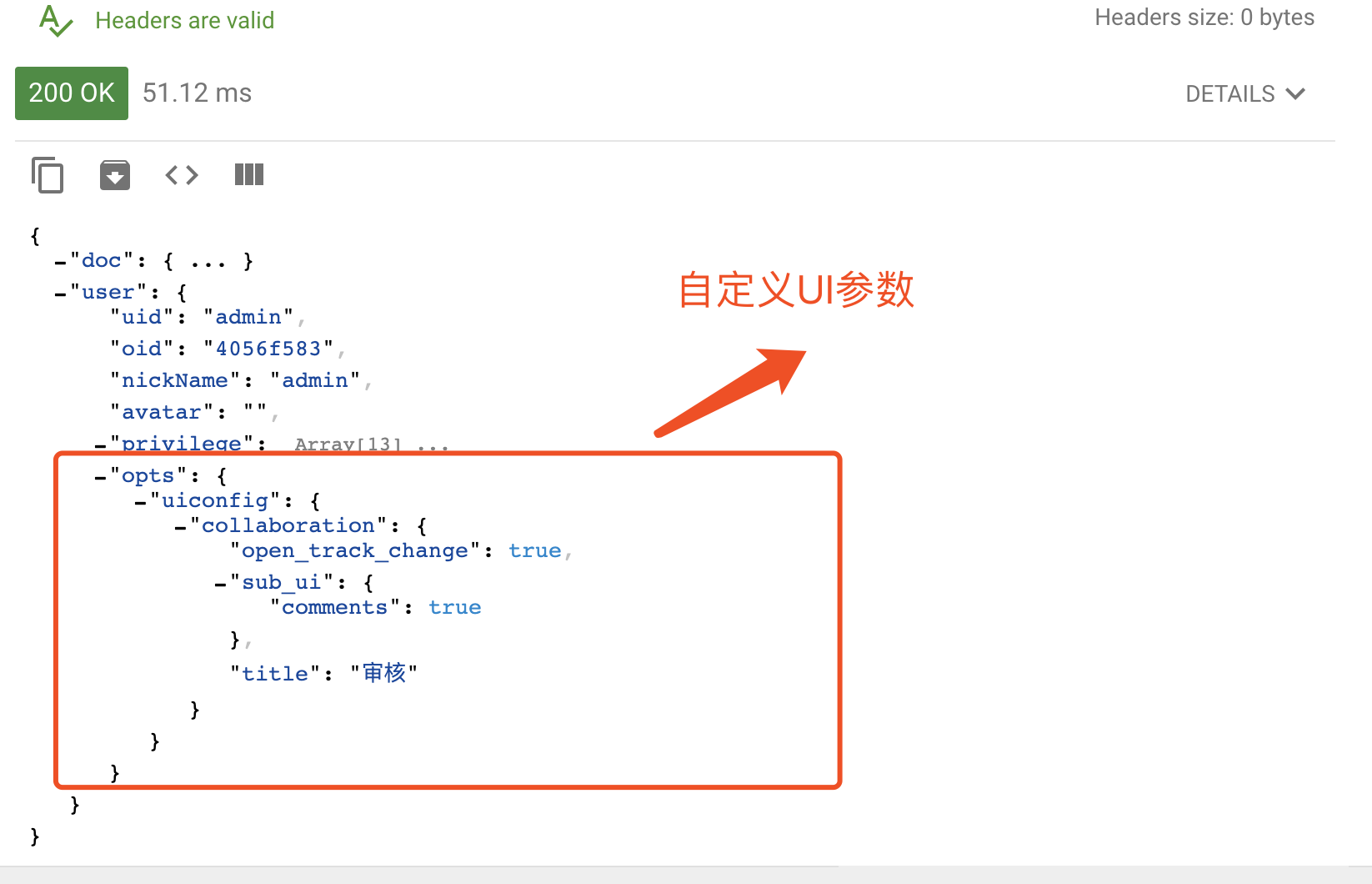Save response to file icon

click(115, 175)
